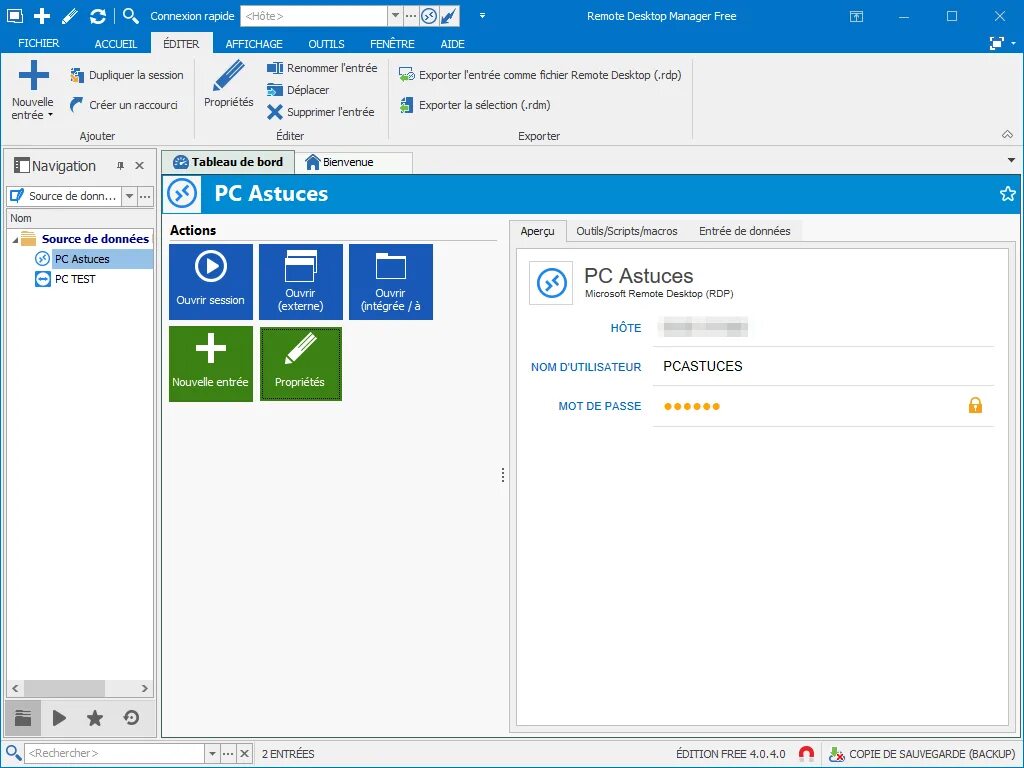Pin the Navigation panel

click(x=120, y=166)
